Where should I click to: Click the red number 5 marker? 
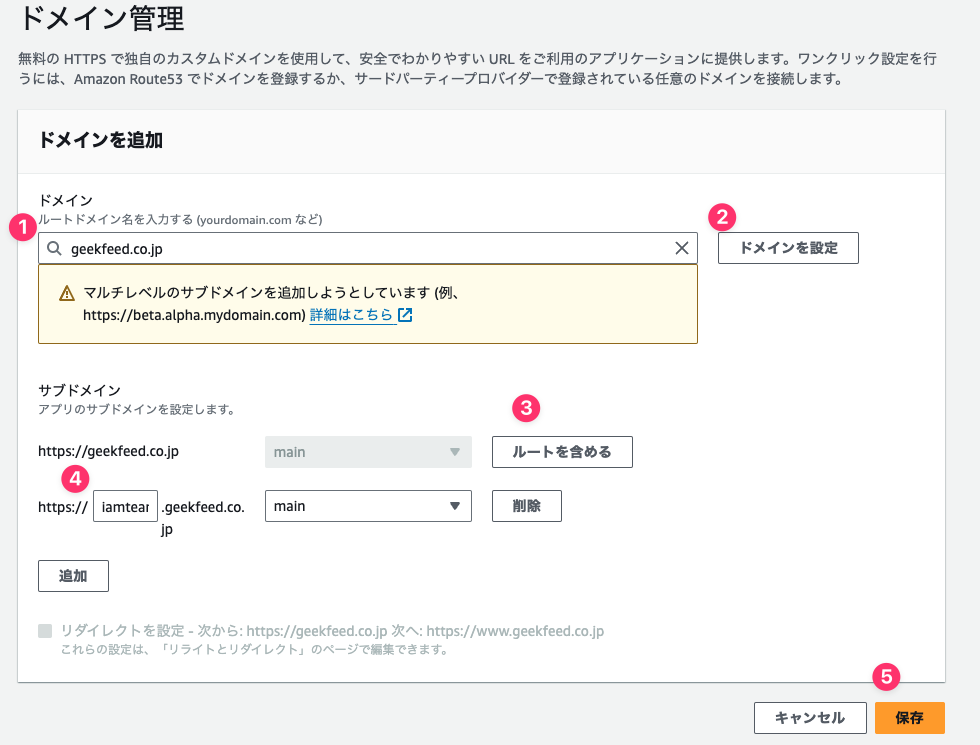pos(886,677)
